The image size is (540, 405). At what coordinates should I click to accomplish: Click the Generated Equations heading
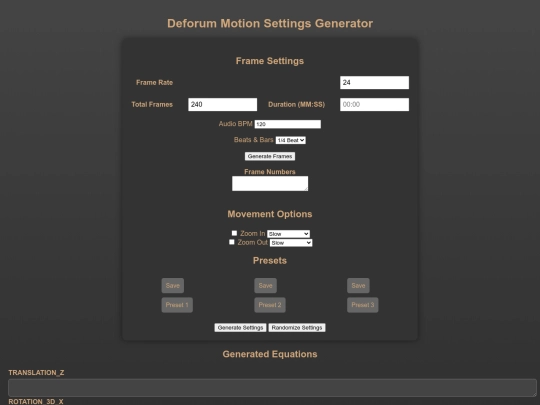270,354
